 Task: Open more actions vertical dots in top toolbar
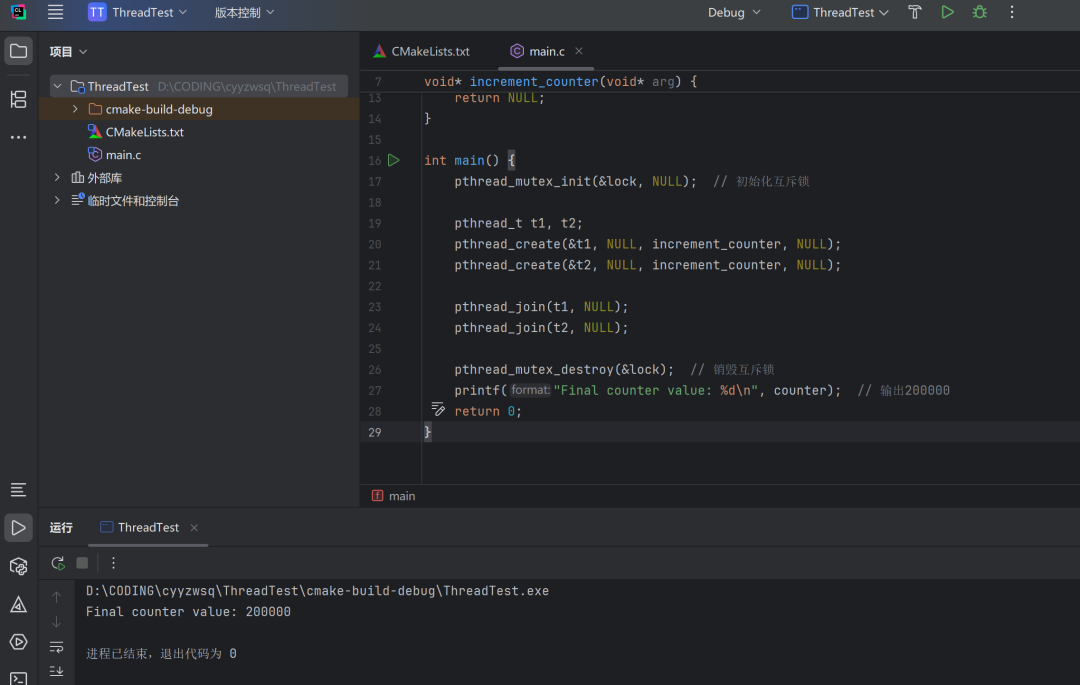click(x=1012, y=12)
